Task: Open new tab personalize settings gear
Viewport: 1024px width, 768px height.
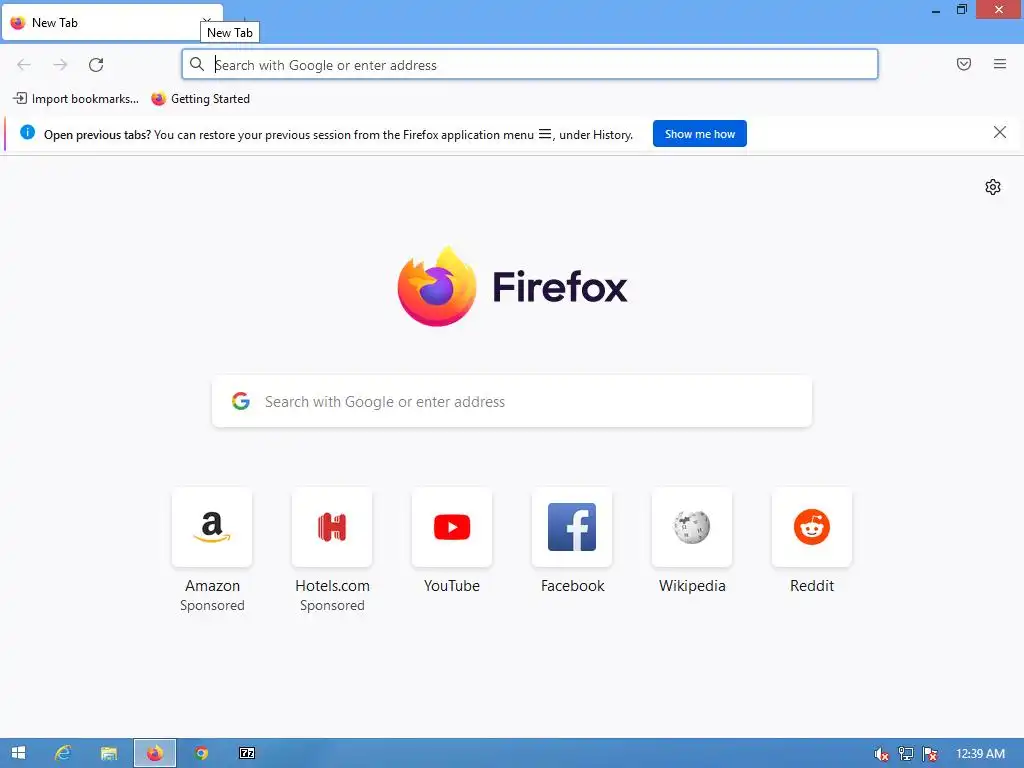Action: pos(993,187)
